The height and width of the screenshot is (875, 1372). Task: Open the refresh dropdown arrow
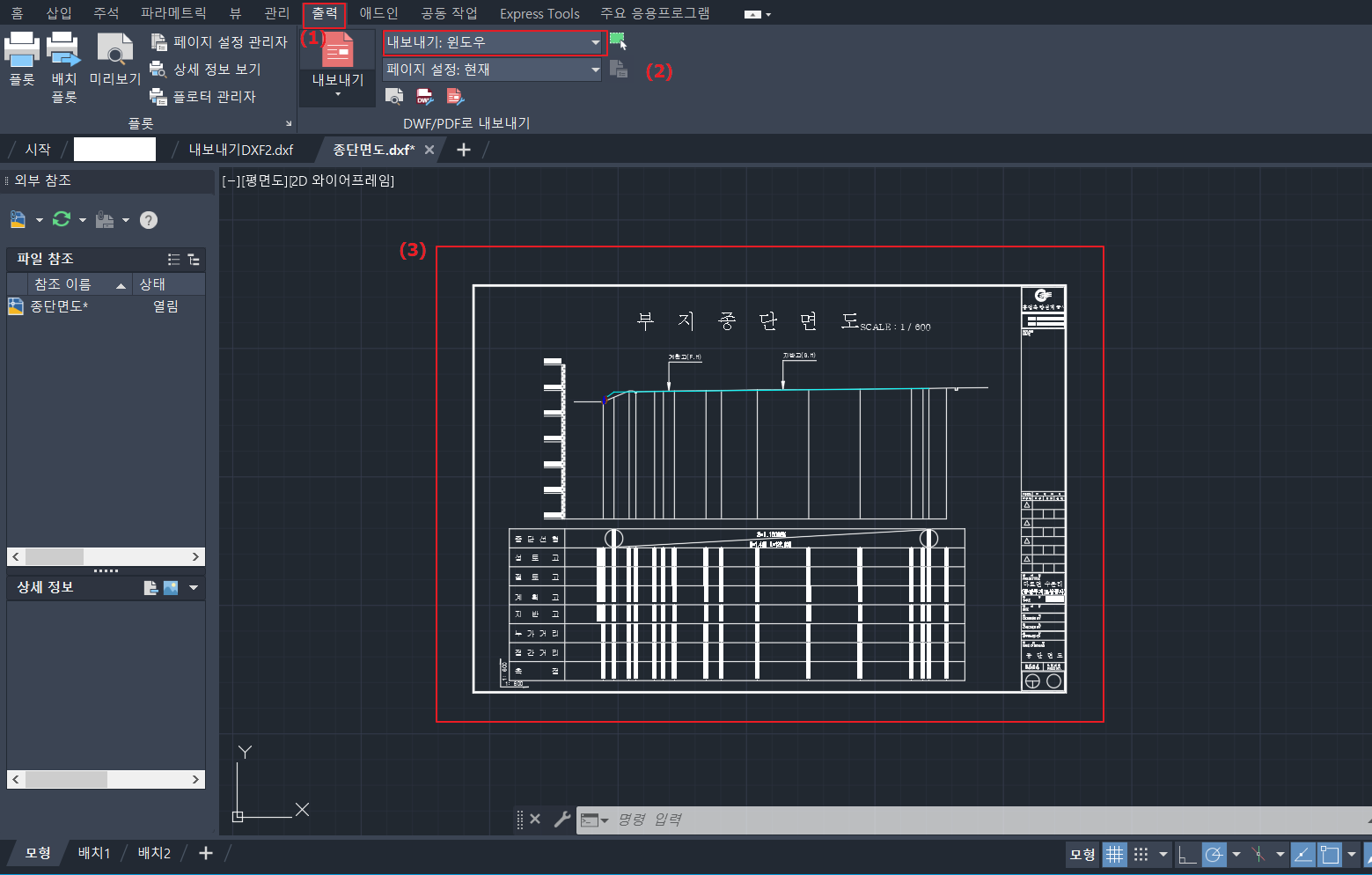[x=83, y=220]
